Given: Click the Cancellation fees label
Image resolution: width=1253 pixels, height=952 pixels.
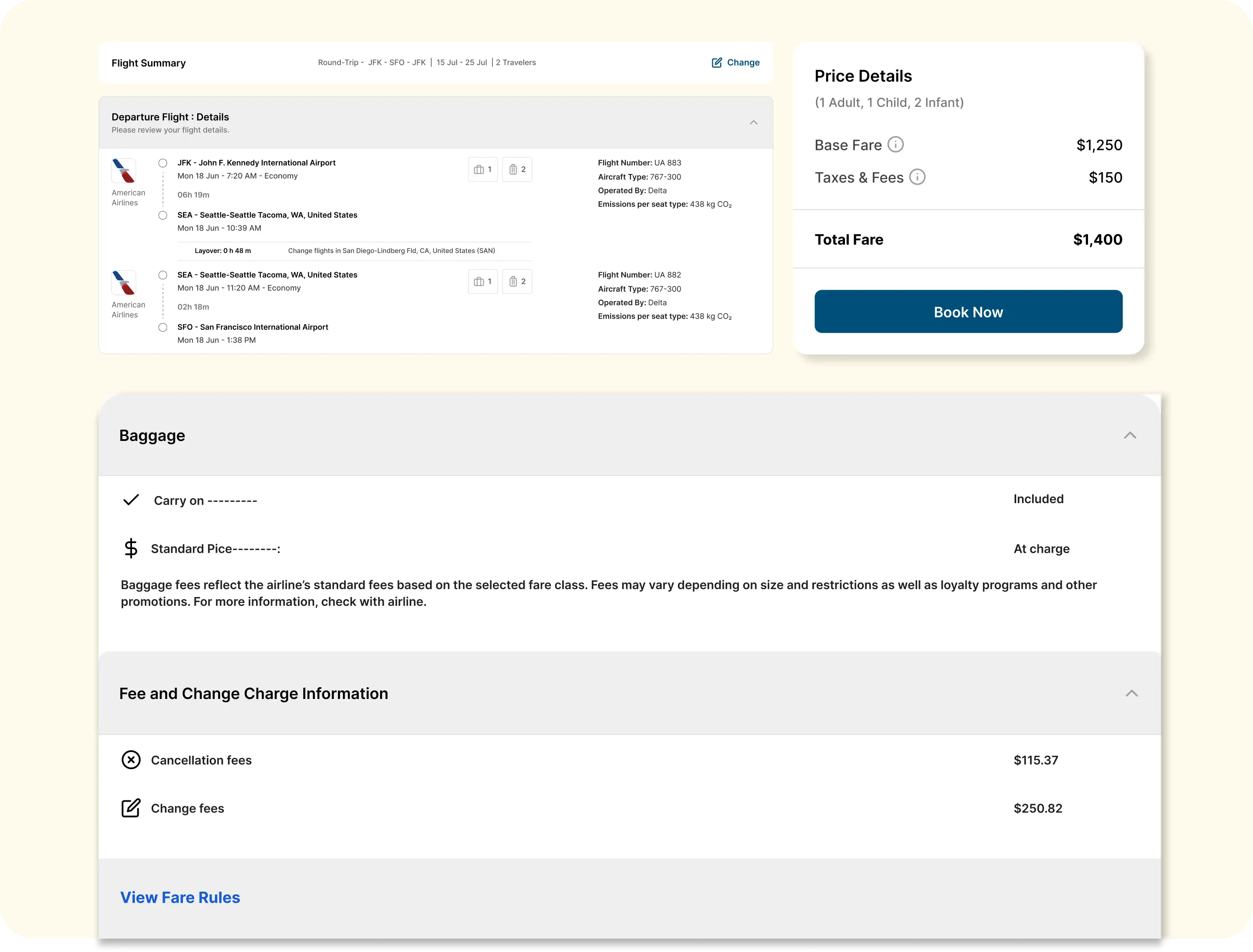Looking at the screenshot, I should pos(201,760).
